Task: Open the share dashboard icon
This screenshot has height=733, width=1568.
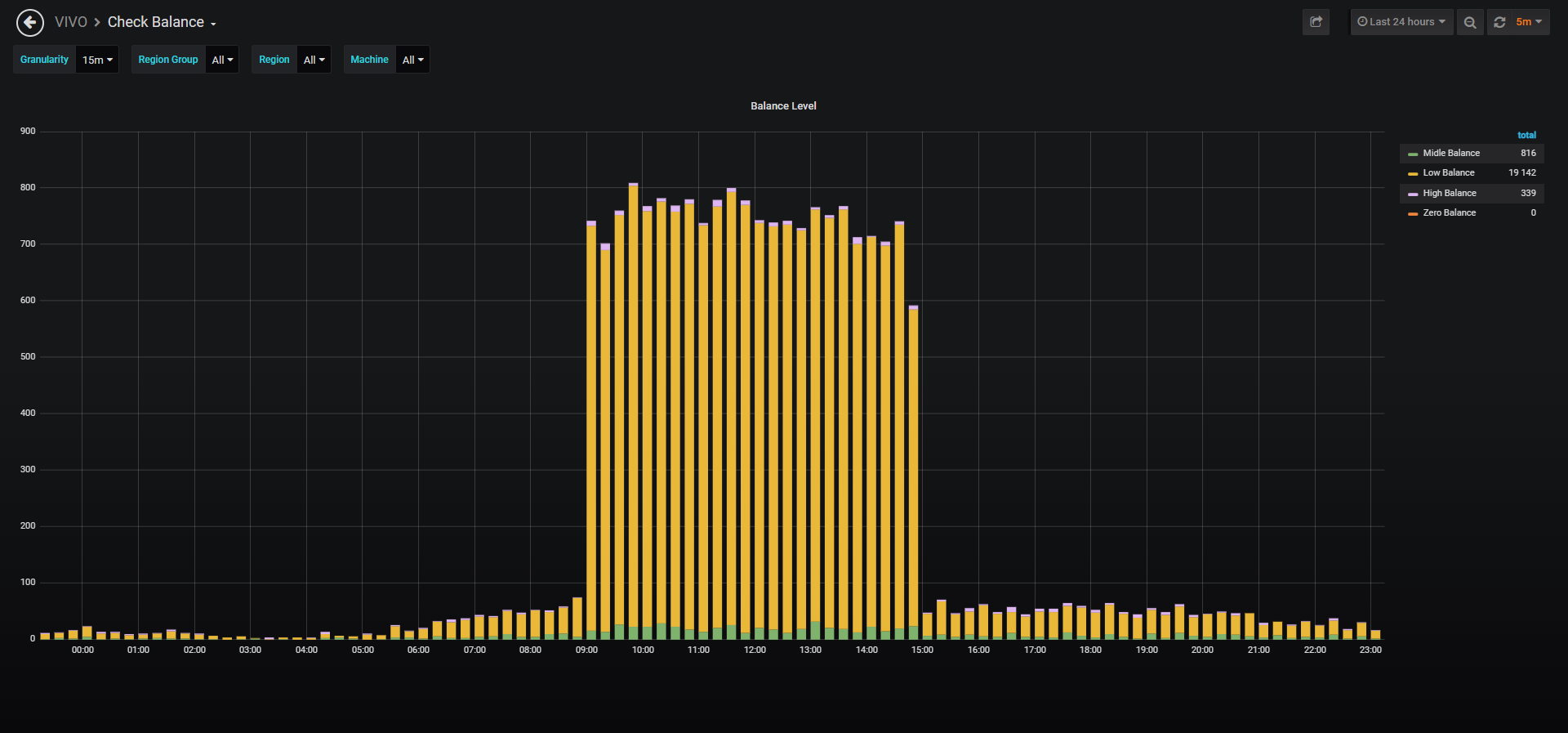Action: click(1316, 22)
